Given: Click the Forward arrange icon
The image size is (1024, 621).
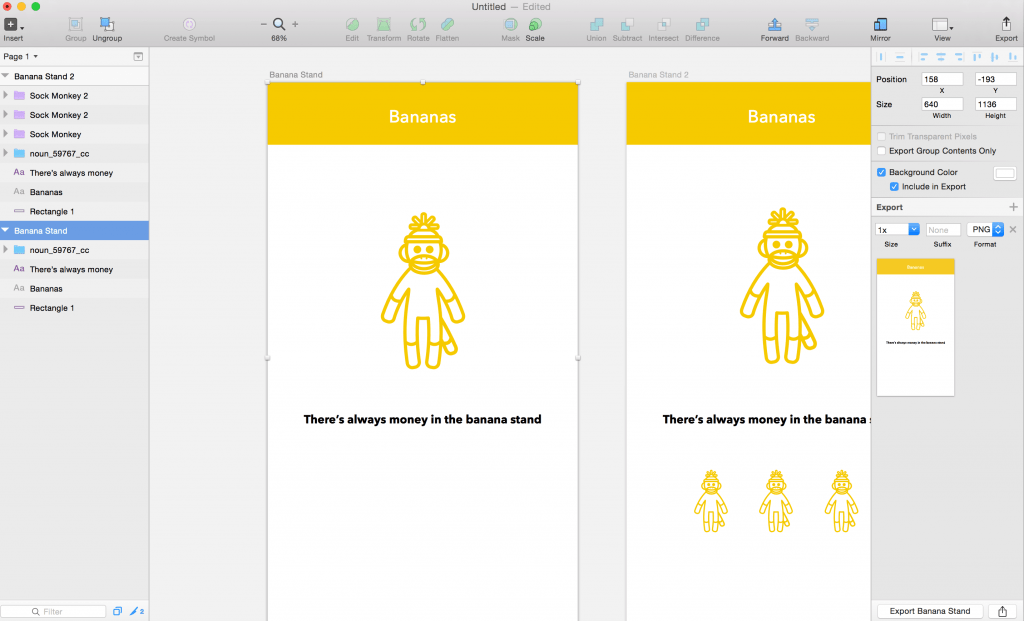Looking at the screenshot, I should coord(774,24).
